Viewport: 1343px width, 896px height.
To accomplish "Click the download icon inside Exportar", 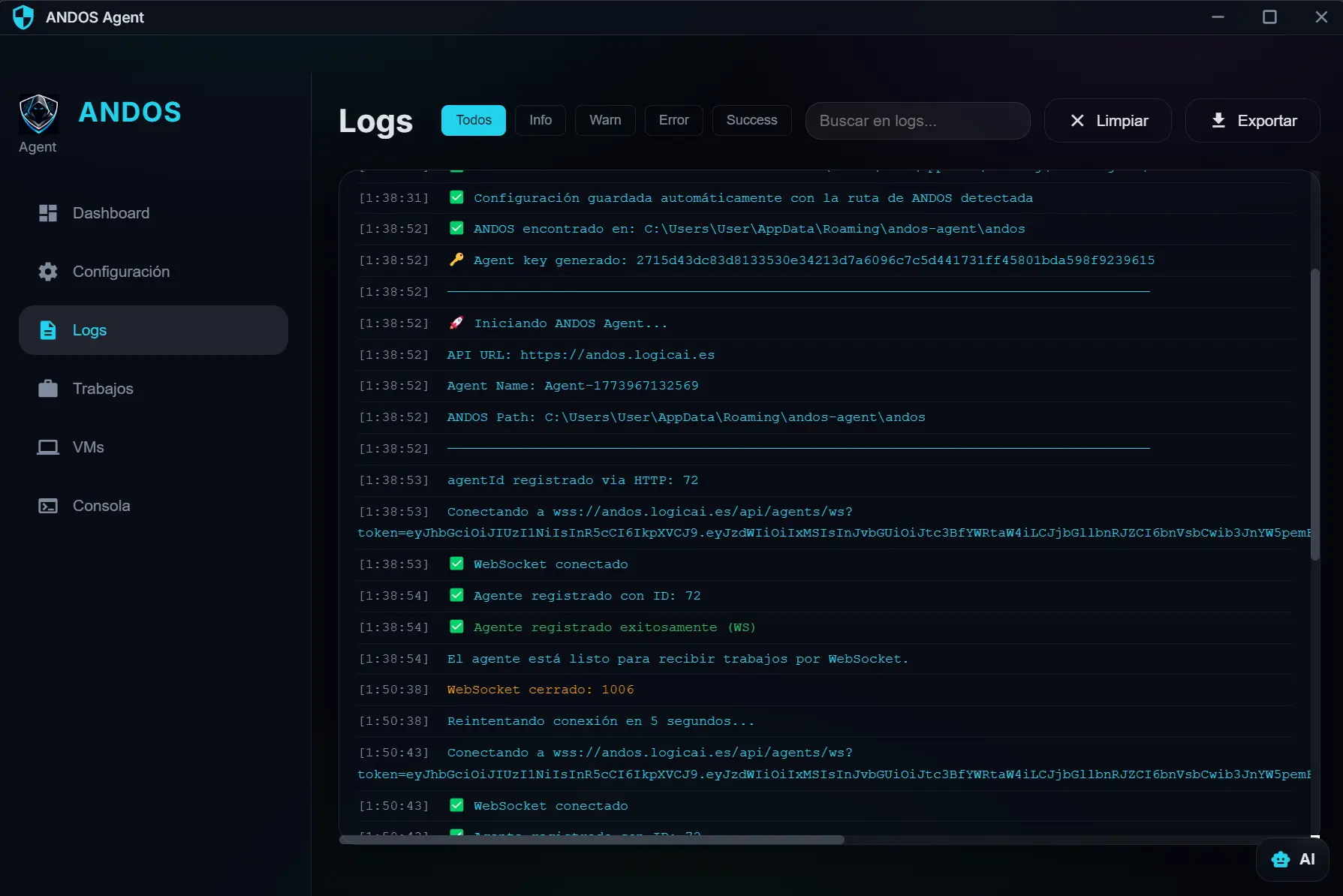I will (1218, 120).
